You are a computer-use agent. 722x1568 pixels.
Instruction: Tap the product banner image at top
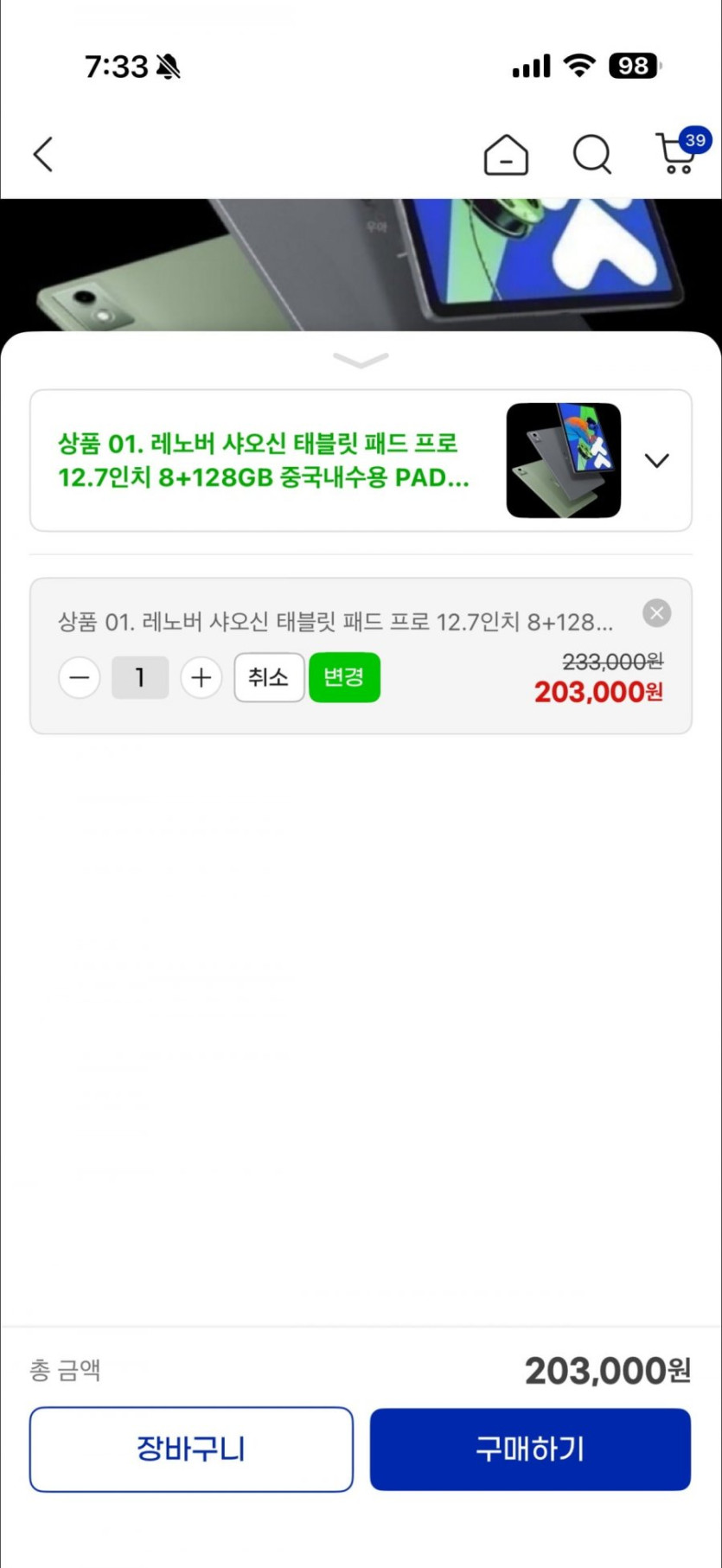(361, 266)
